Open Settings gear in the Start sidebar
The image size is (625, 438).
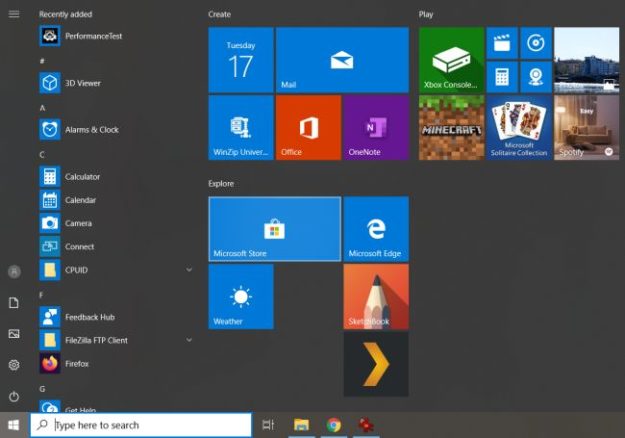(14, 365)
